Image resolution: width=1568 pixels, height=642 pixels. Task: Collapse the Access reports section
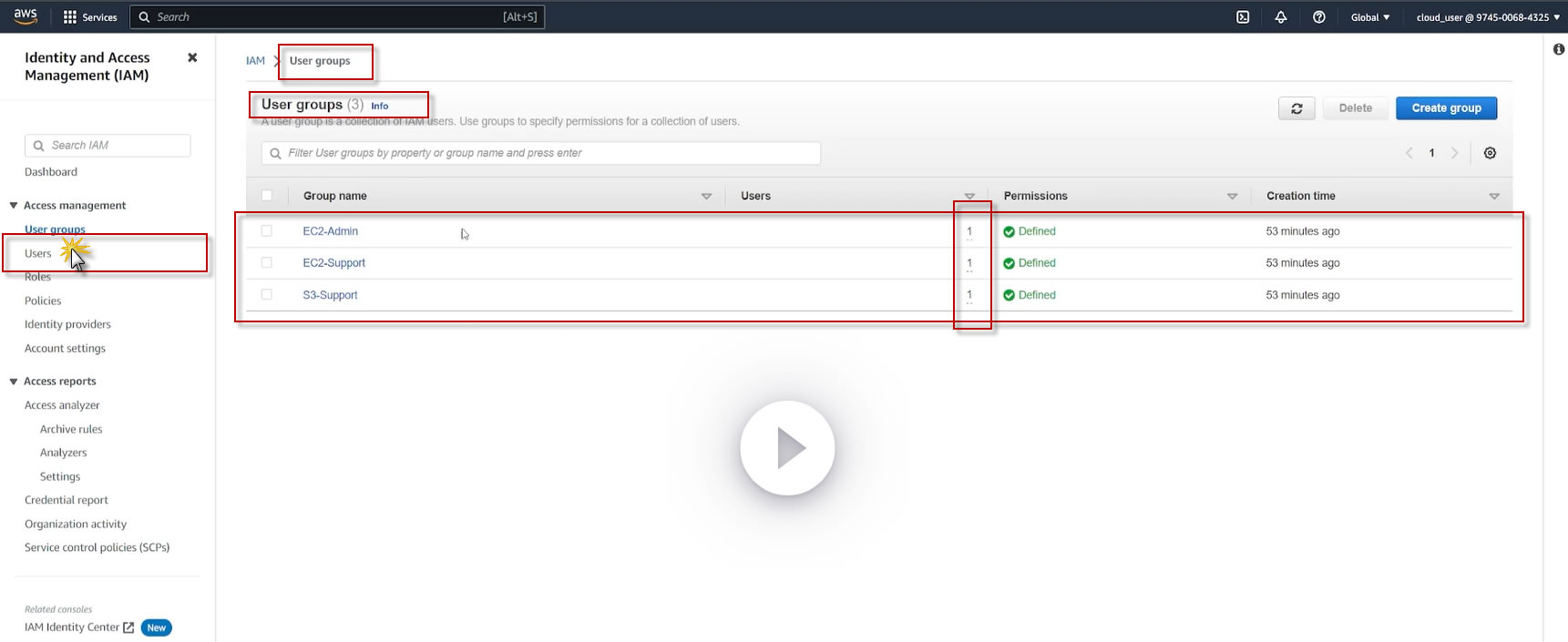14,382
